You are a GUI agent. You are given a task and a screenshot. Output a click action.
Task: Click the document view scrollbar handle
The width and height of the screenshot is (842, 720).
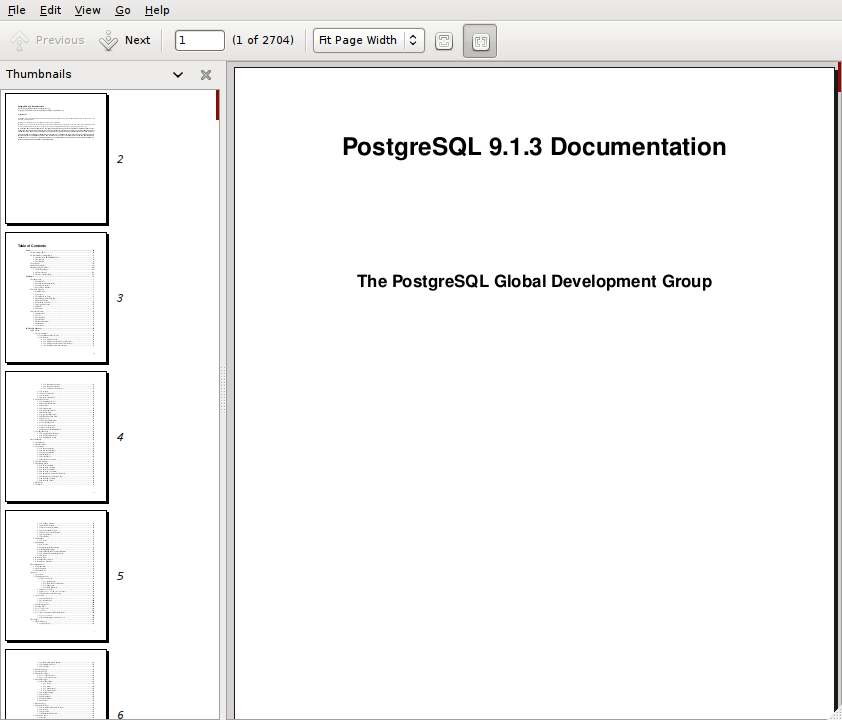coord(839,77)
